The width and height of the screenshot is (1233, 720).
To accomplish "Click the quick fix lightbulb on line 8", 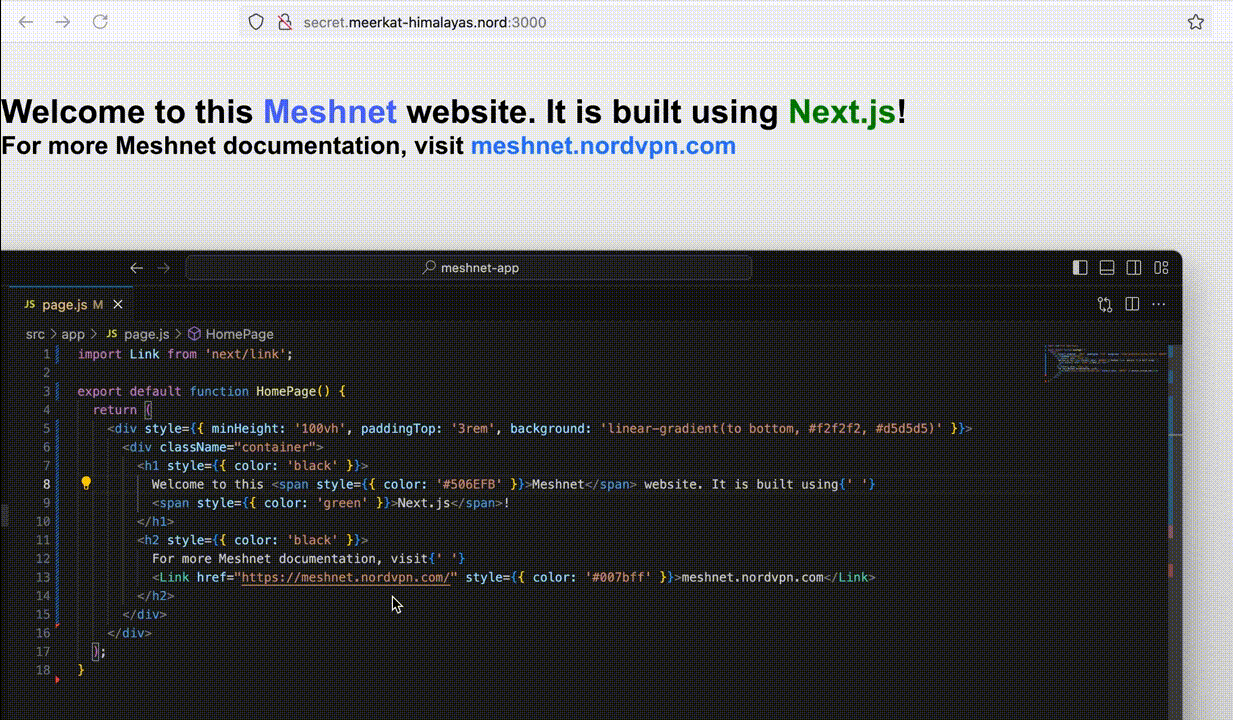I will point(86,484).
